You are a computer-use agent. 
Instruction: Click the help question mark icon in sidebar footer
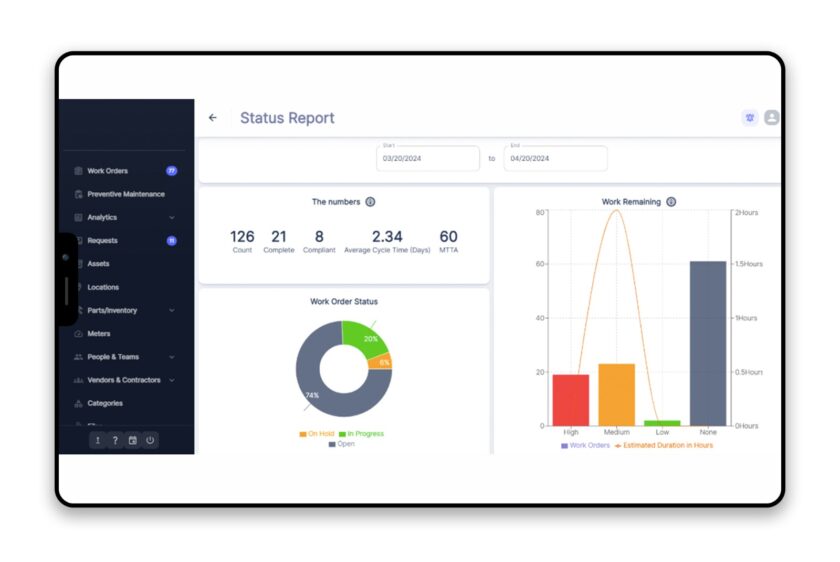point(115,440)
